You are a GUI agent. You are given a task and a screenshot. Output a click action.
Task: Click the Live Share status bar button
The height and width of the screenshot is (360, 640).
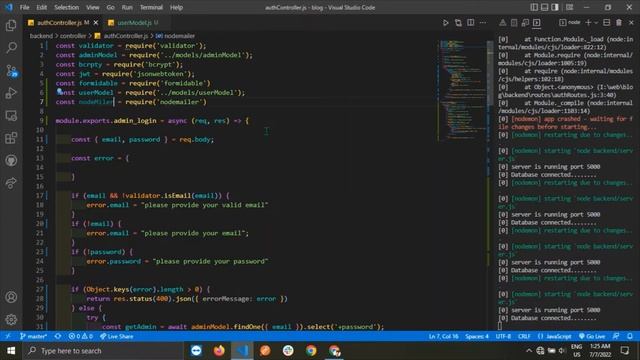(x=117, y=336)
